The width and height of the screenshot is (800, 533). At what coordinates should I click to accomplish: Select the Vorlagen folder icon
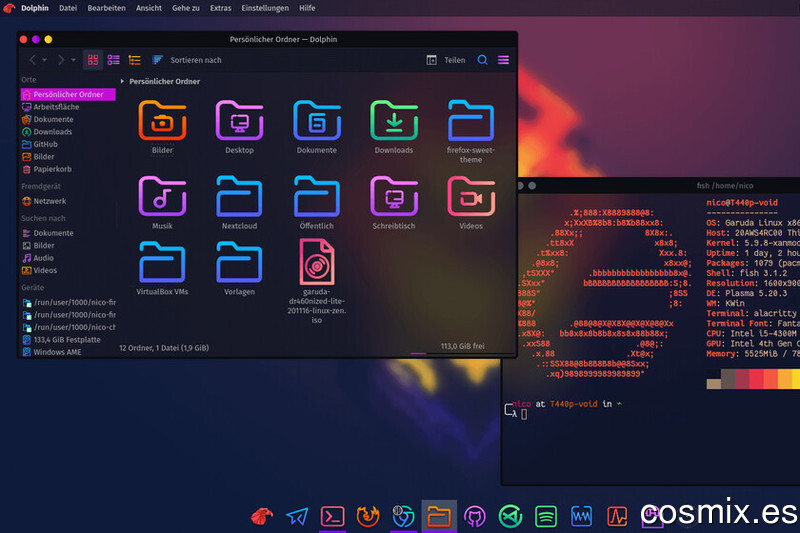coord(239,262)
